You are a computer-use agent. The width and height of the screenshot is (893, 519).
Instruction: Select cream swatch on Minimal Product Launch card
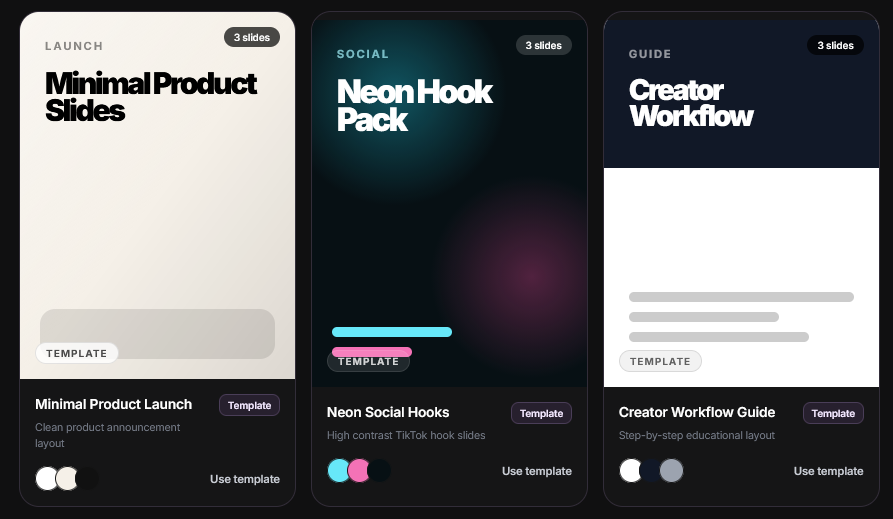click(67, 479)
